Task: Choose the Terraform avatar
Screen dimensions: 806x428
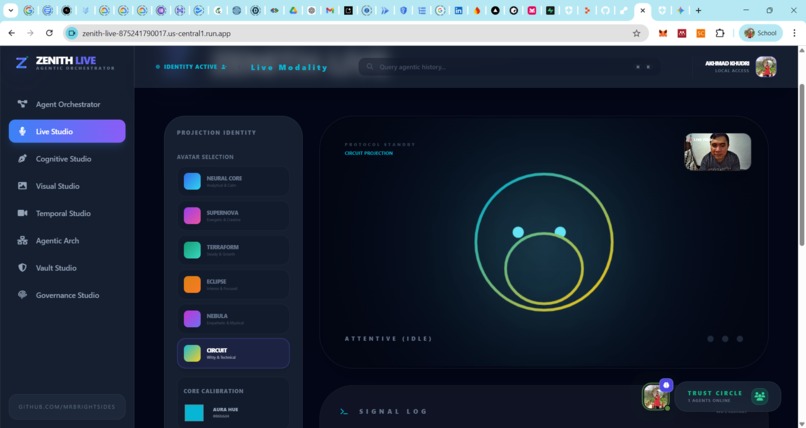Action: click(x=233, y=250)
